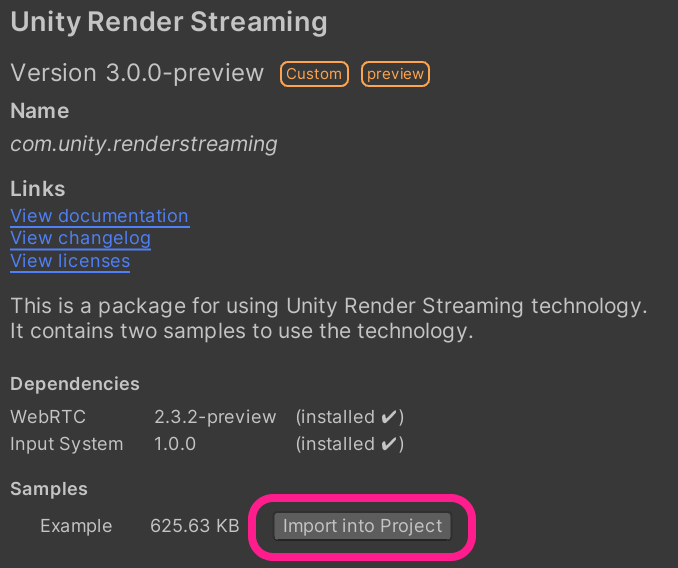Screen dimensions: 678x568
Task: Click the View changelog link
Action: [x=80, y=238]
